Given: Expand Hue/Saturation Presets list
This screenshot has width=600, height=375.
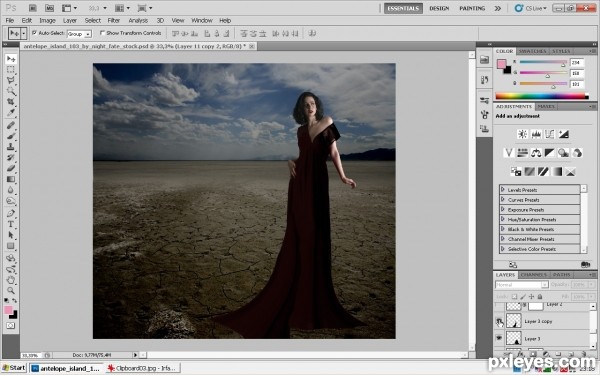Looking at the screenshot, I should (x=502, y=219).
